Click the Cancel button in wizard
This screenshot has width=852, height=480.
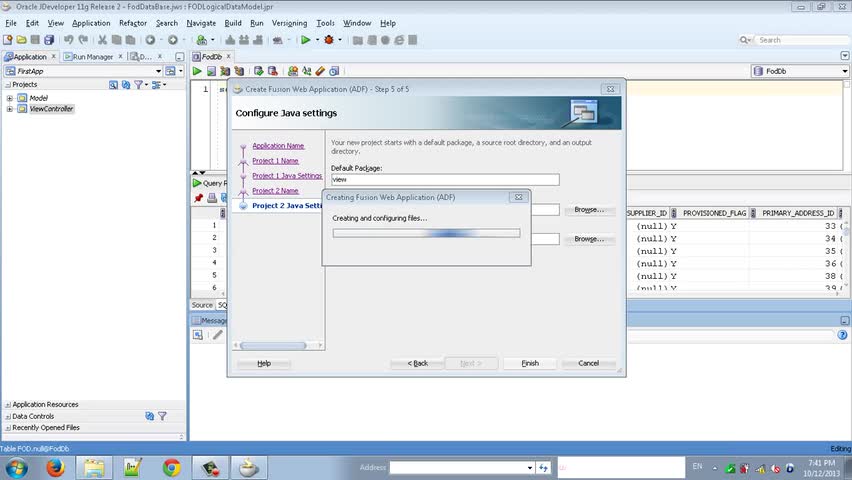coord(588,363)
